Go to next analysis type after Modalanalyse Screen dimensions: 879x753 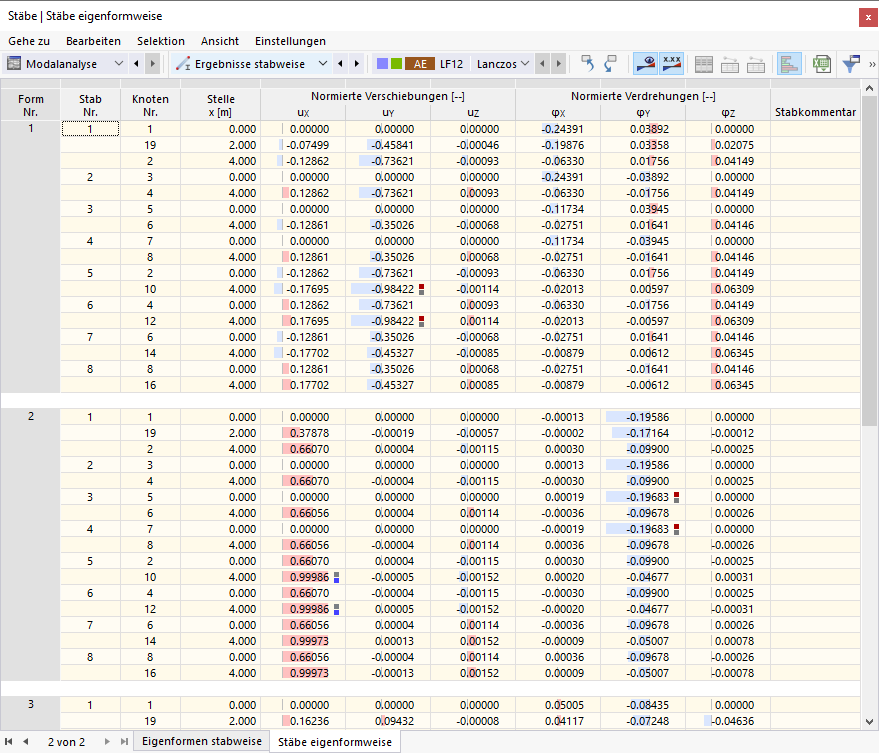(152, 64)
